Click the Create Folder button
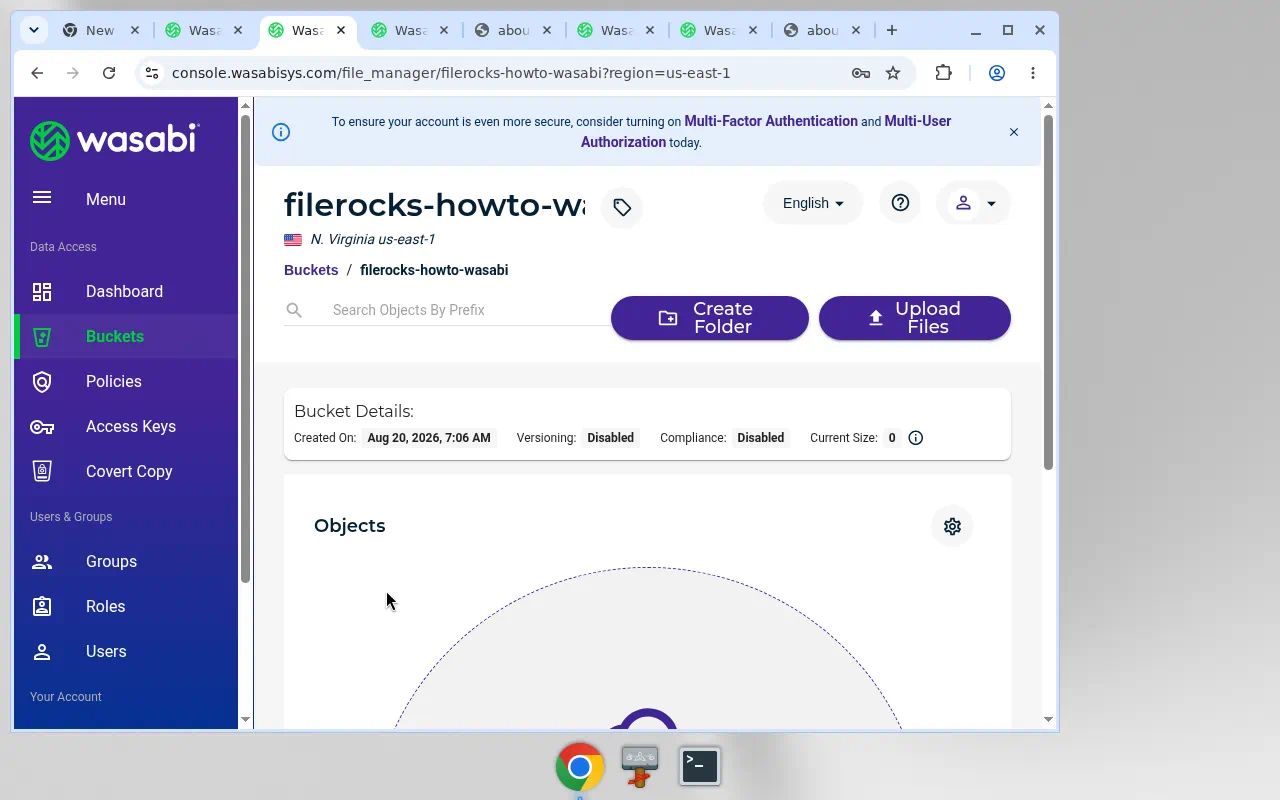The width and height of the screenshot is (1280, 800). coord(710,318)
